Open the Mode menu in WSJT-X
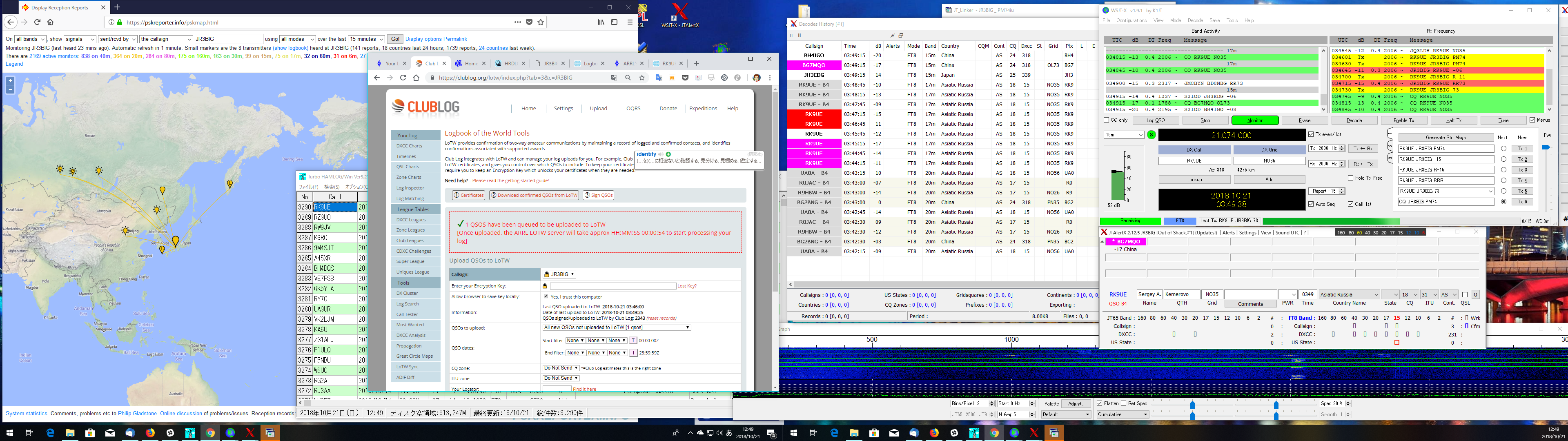The height and width of the screenshot is (441, 1568). click(x=1176, y=20)
